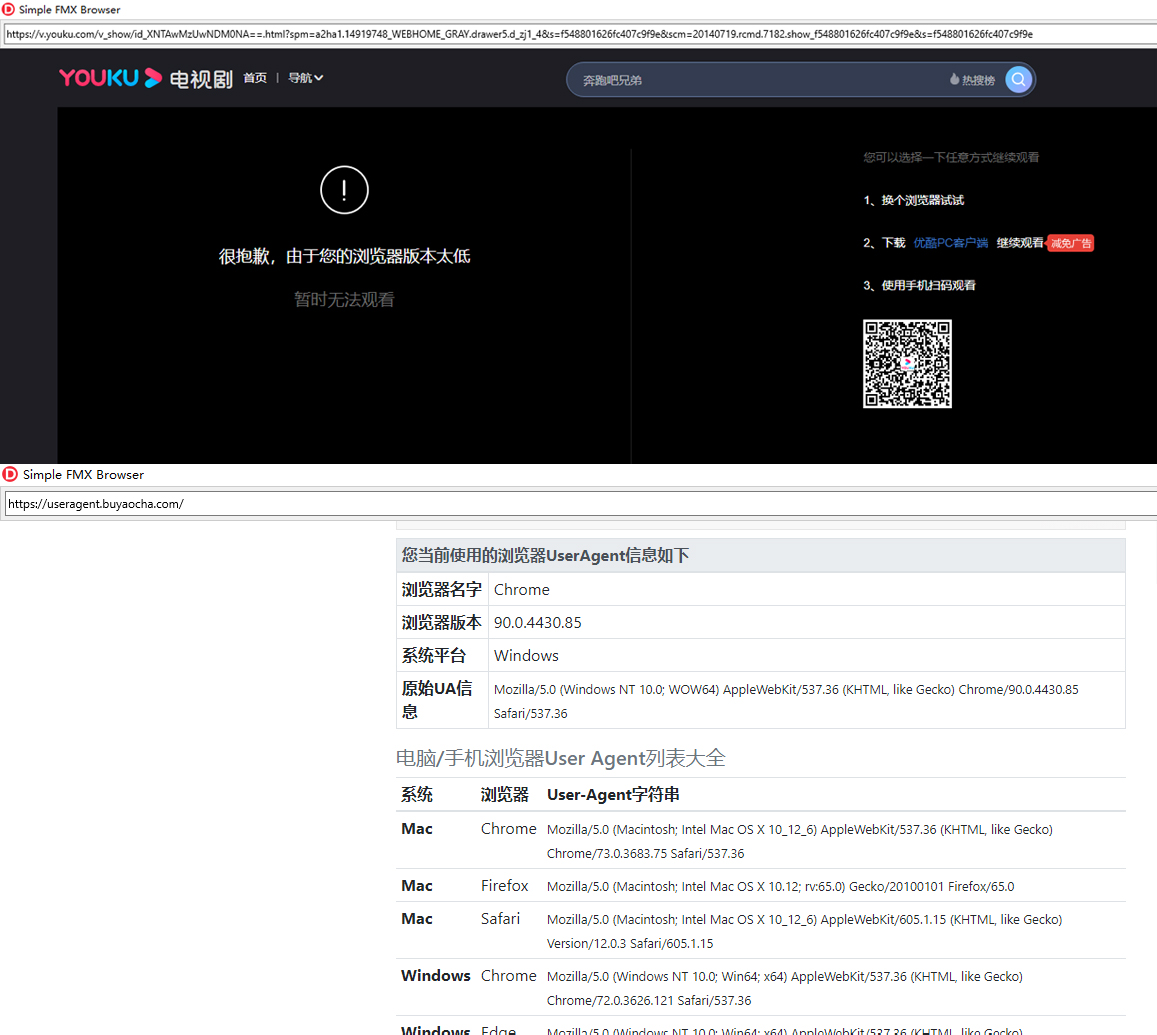Click the 系统平台 row label
The height and width of the screenshot is (1035, 1157).
pos(434,655)
